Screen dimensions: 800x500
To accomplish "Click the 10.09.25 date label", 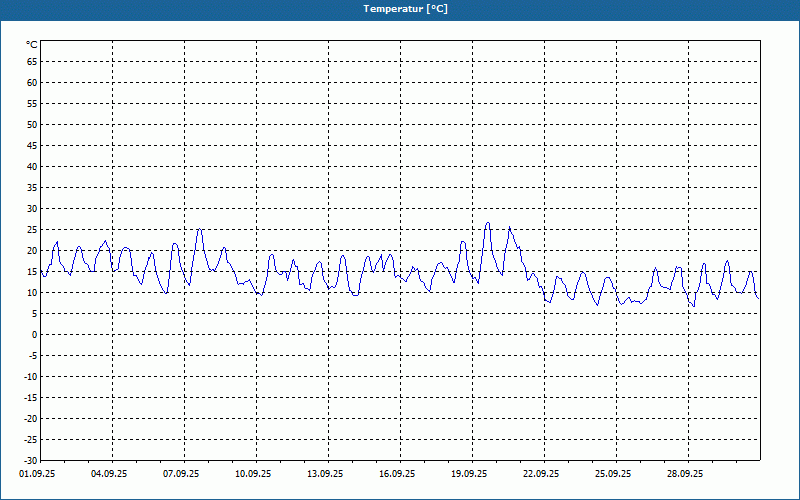I will [253, 474].
